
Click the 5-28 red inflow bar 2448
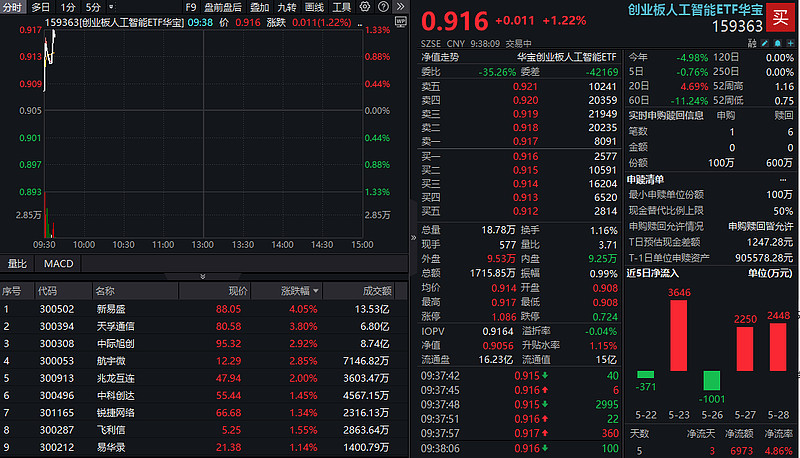(778, 347)
